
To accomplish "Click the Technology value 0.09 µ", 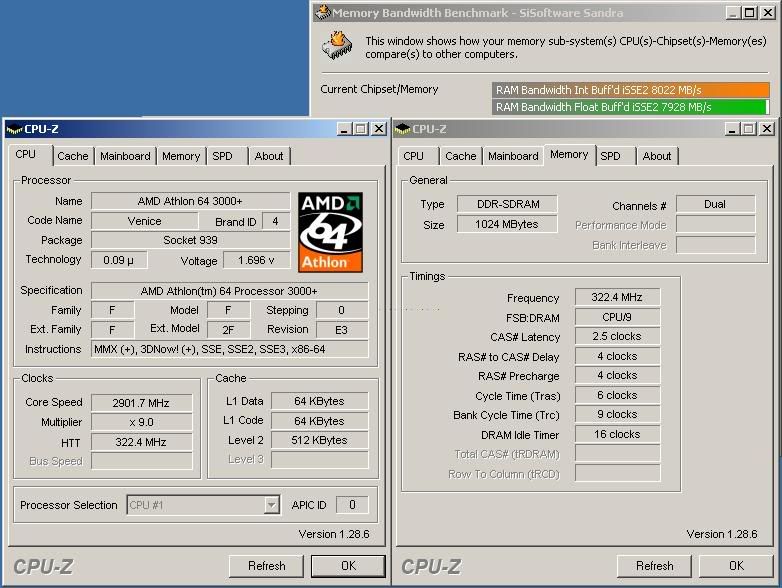I will click(x=119, y=260).
